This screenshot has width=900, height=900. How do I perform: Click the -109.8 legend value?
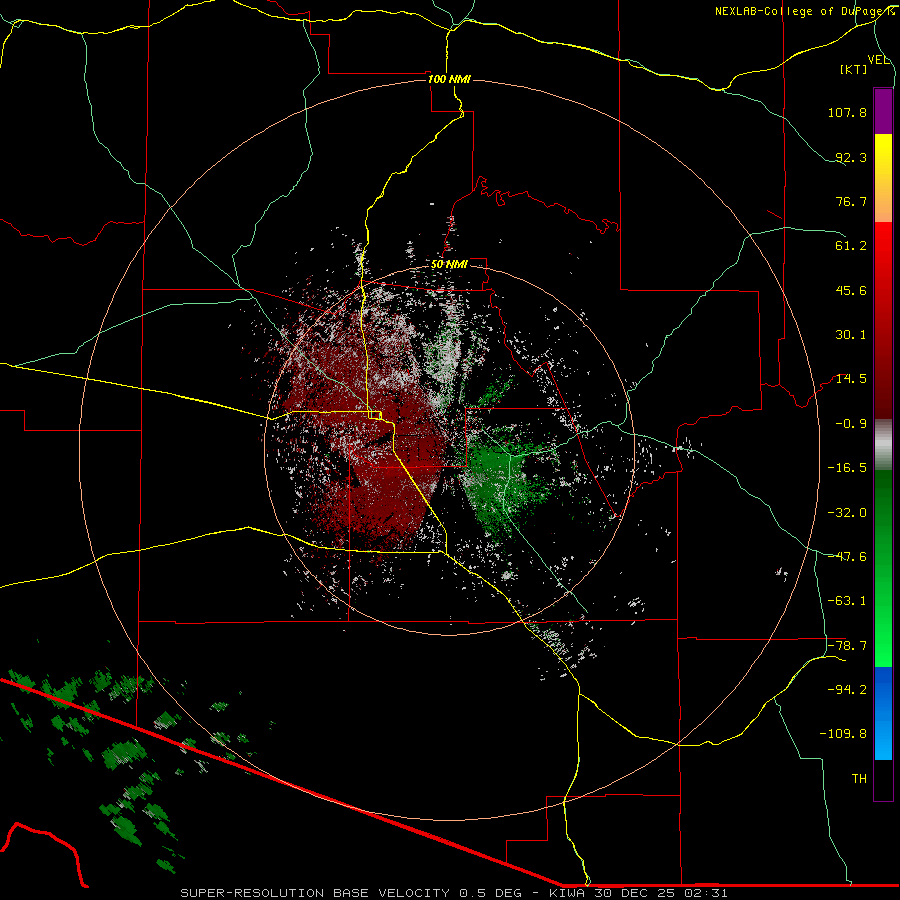coord(844,734)
